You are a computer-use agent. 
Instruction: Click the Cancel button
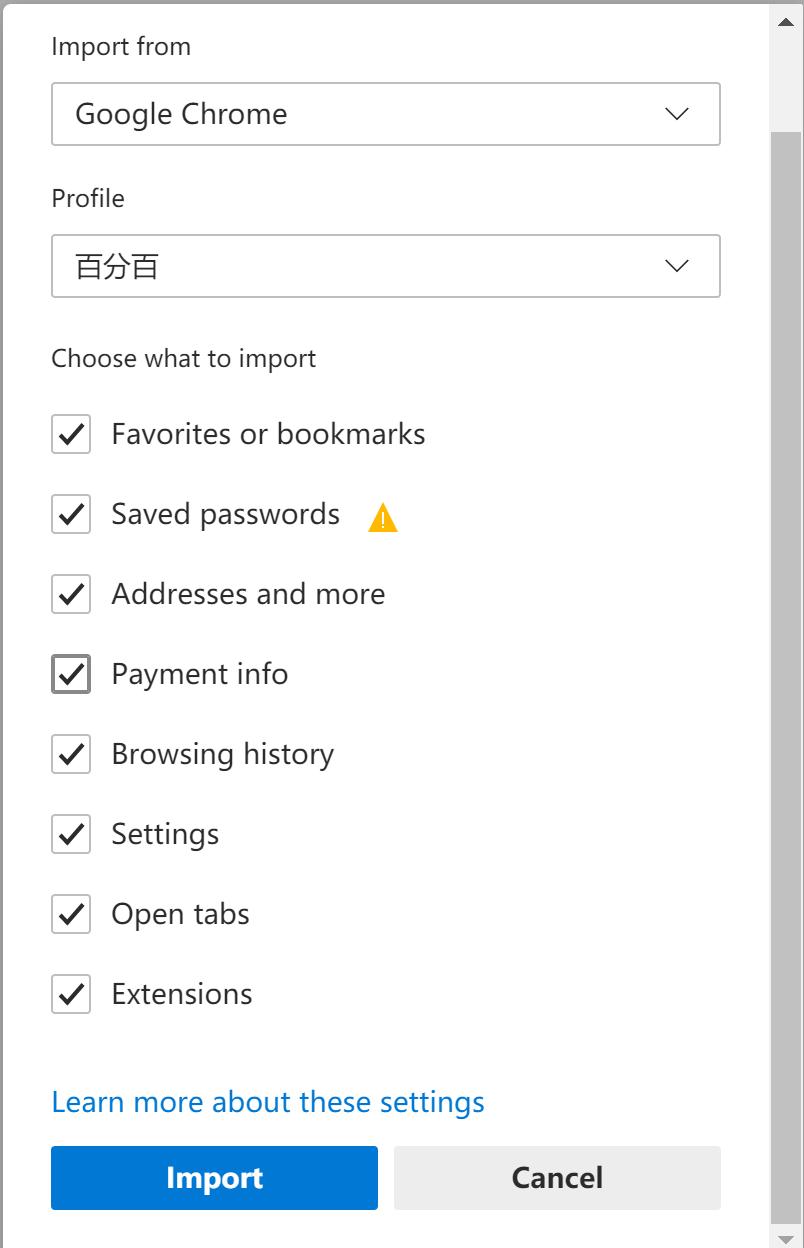[x=557, y=1178]
